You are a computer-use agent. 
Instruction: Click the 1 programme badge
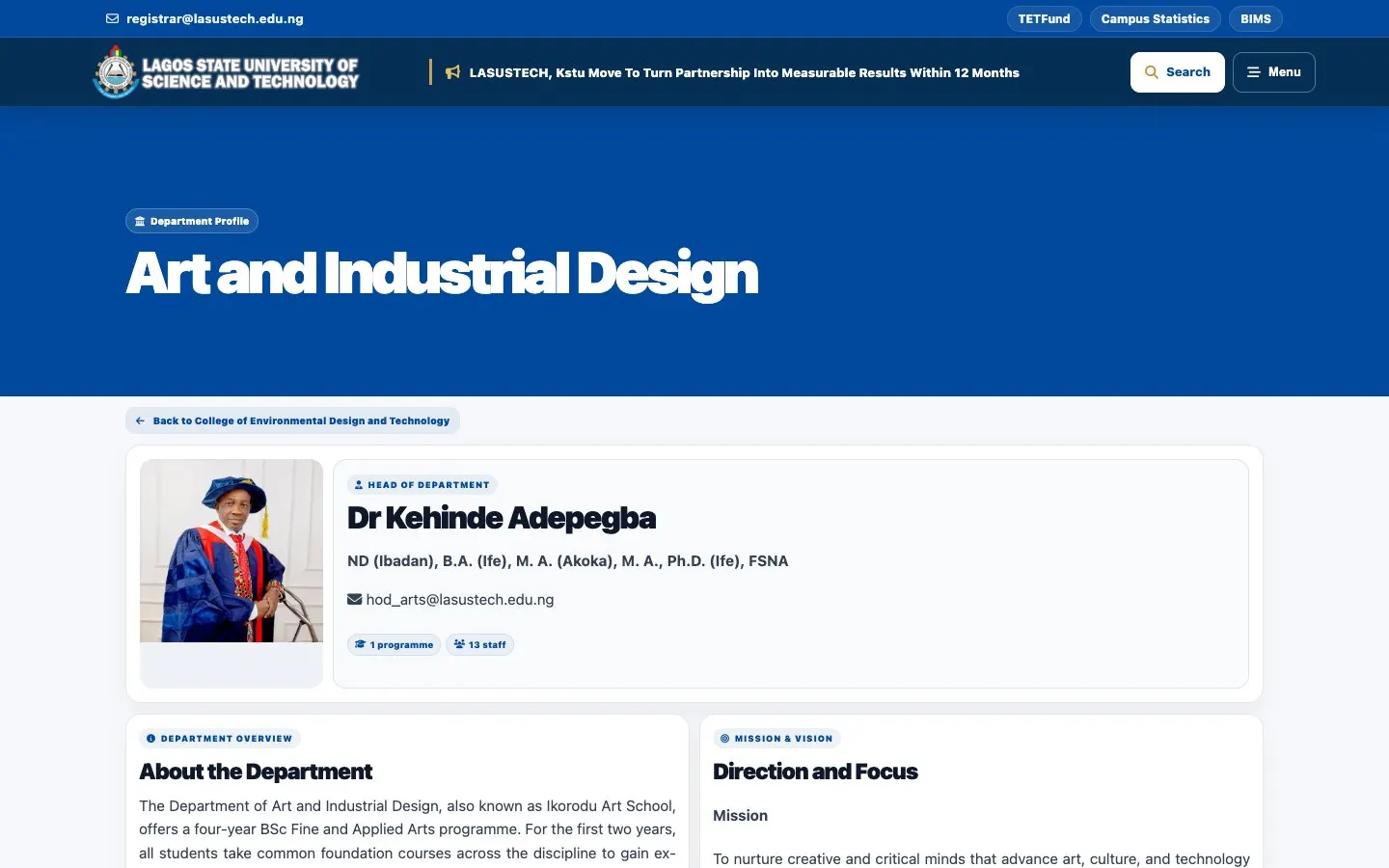[x=394, y=644]
